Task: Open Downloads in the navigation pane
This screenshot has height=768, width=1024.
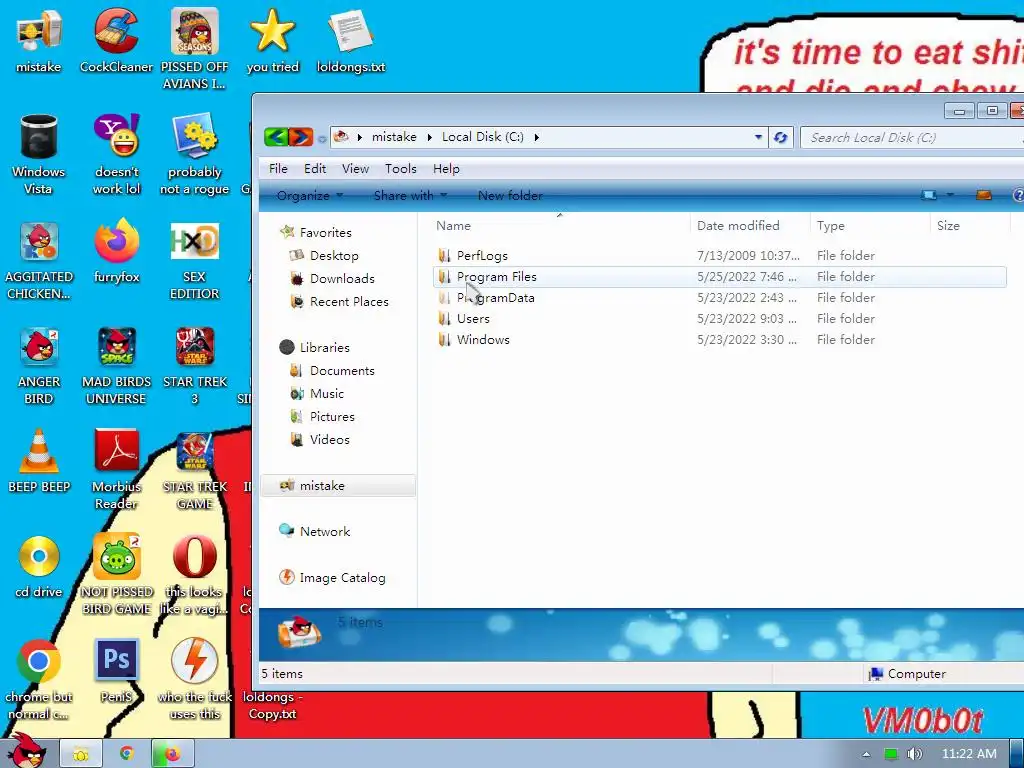Action: (x=332, y=278)
